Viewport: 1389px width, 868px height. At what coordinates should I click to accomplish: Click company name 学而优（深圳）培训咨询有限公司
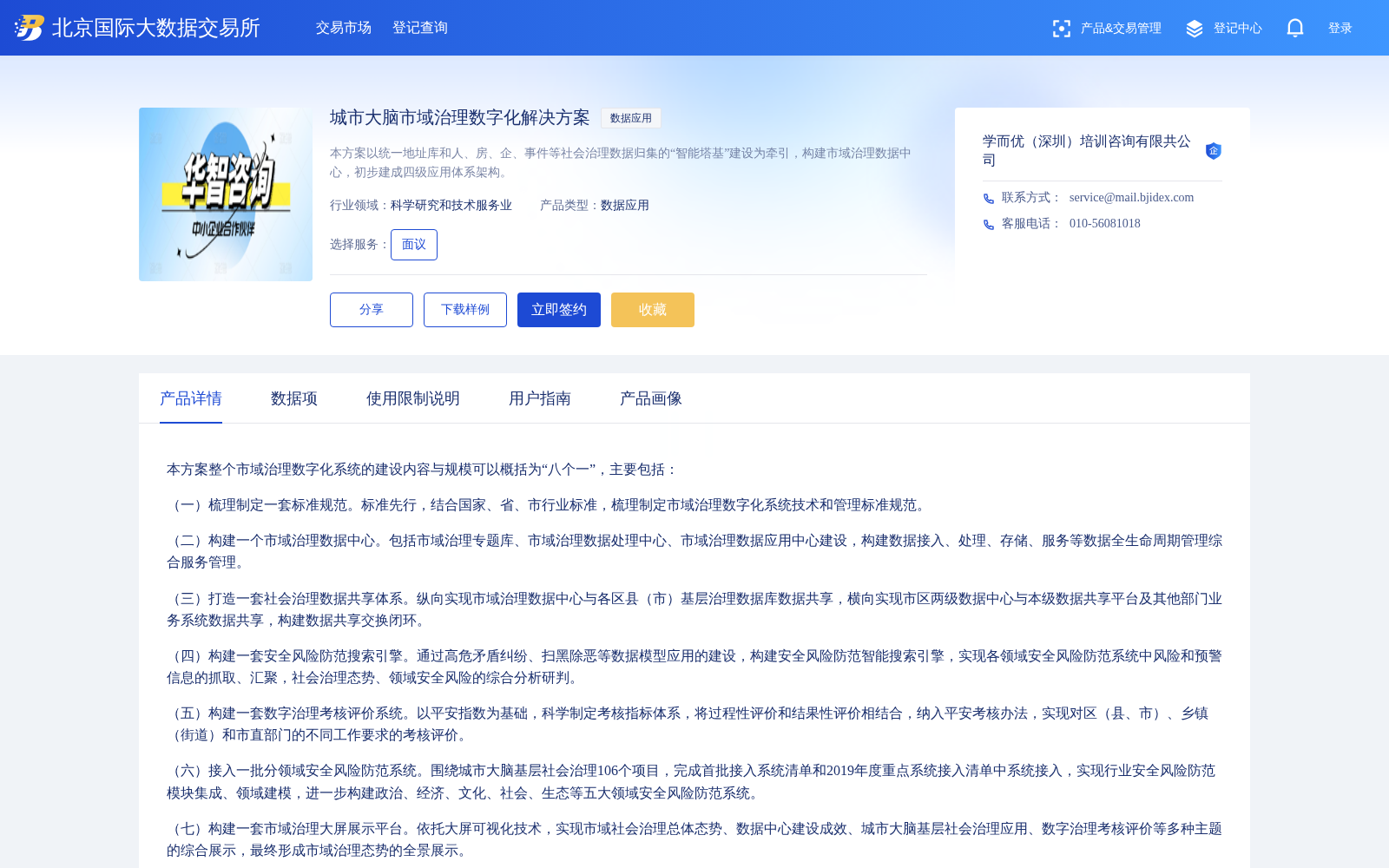click(1087, 151)
